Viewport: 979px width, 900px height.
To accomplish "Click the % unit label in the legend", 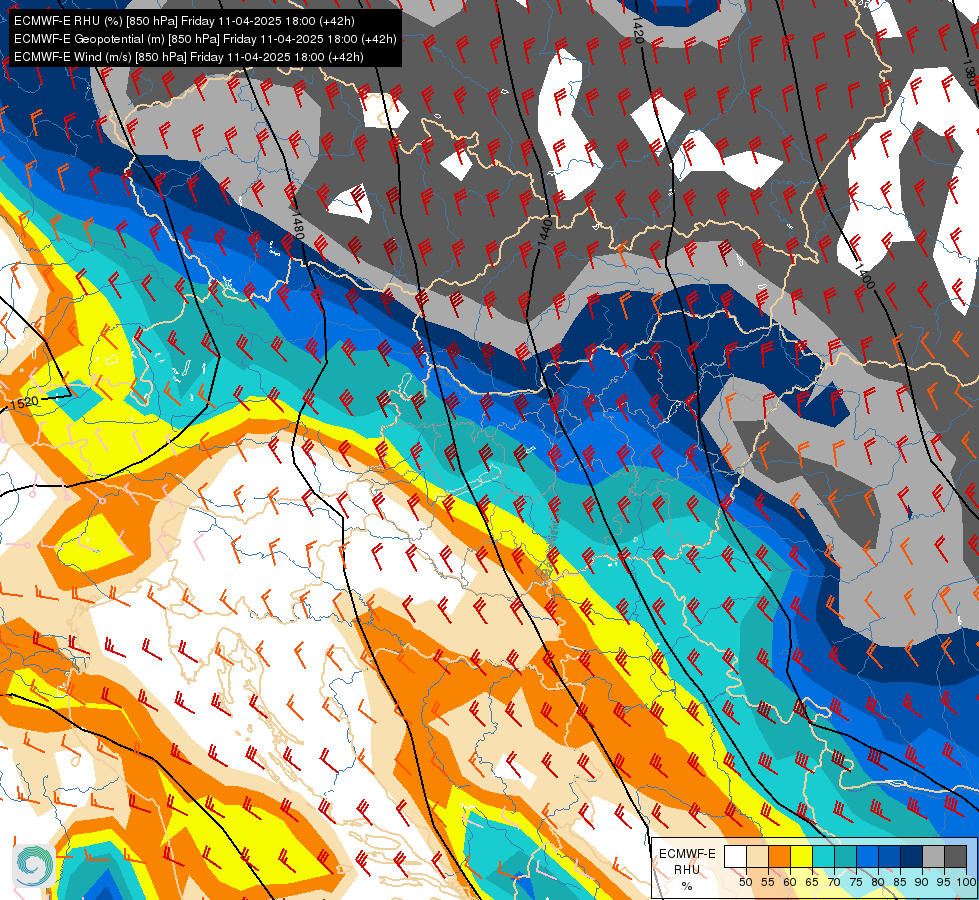I will 687,886.
